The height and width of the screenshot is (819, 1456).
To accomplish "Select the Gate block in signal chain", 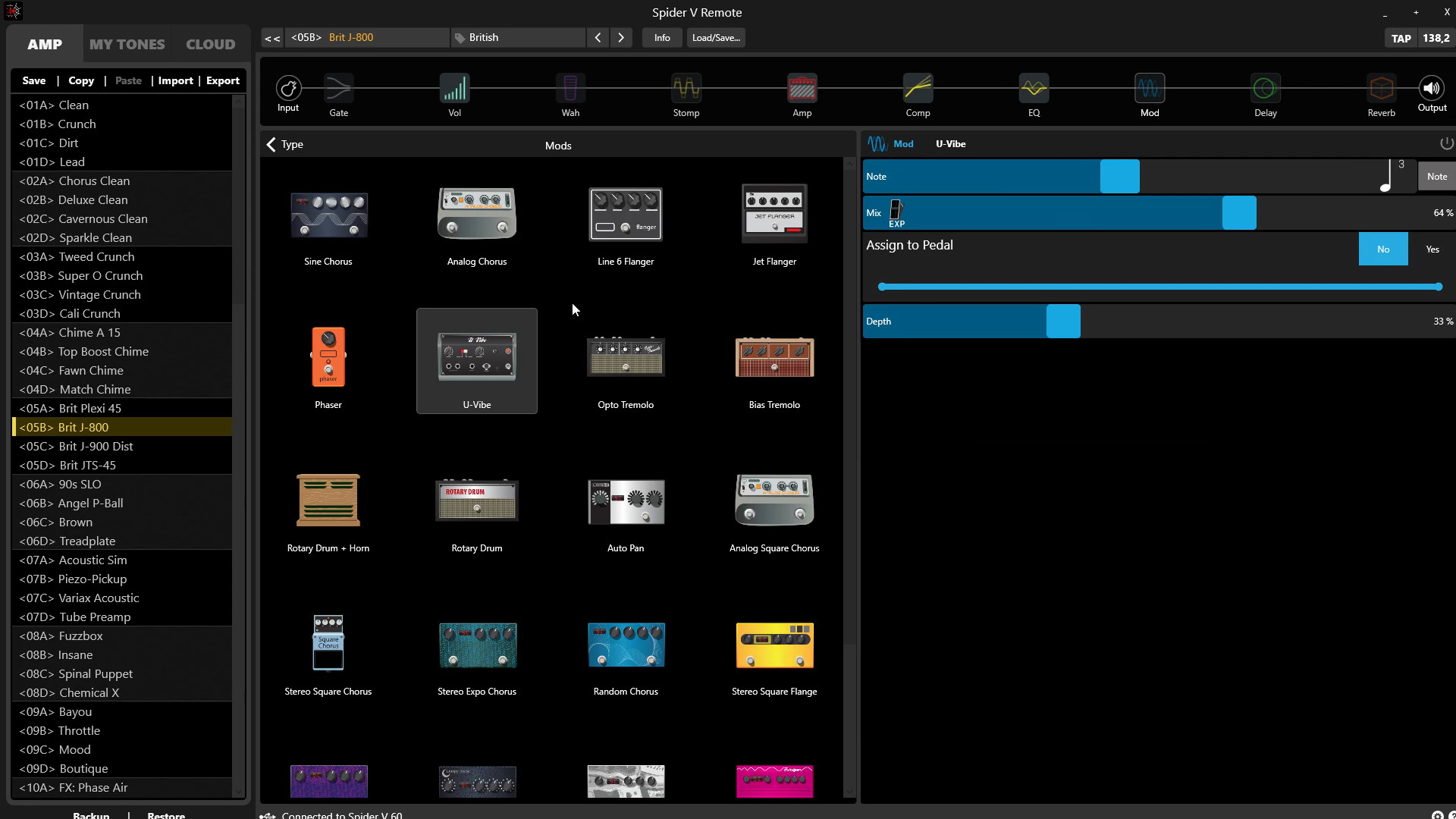I will pos(338,89).
